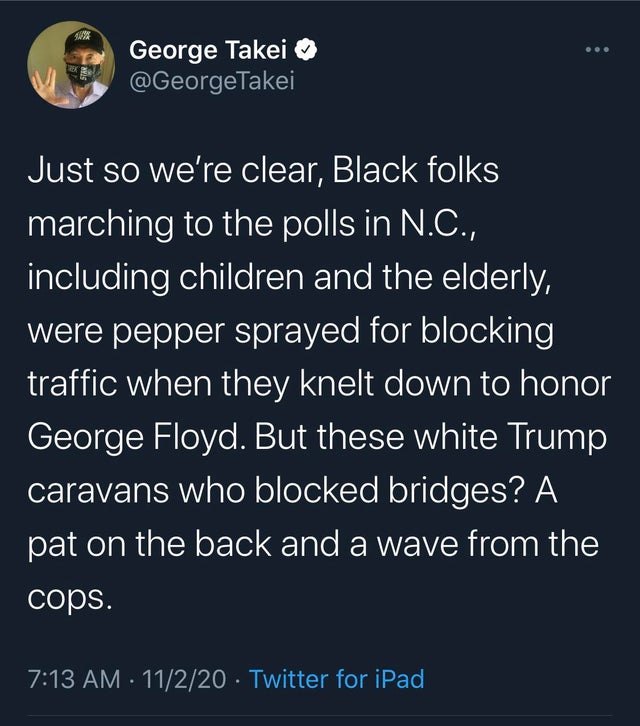
Task: Click the phrase "pepper sprayed" in tweet
Action: click(x=236, y=332)
